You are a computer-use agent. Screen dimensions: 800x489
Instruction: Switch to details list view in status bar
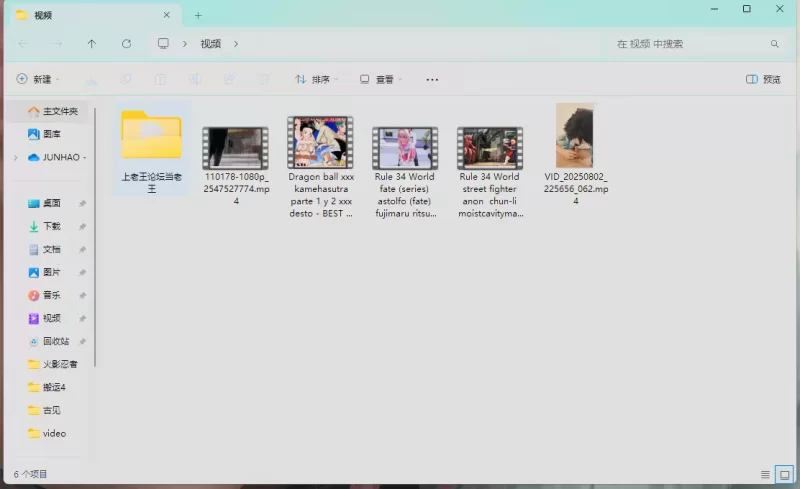coord(765,474)
